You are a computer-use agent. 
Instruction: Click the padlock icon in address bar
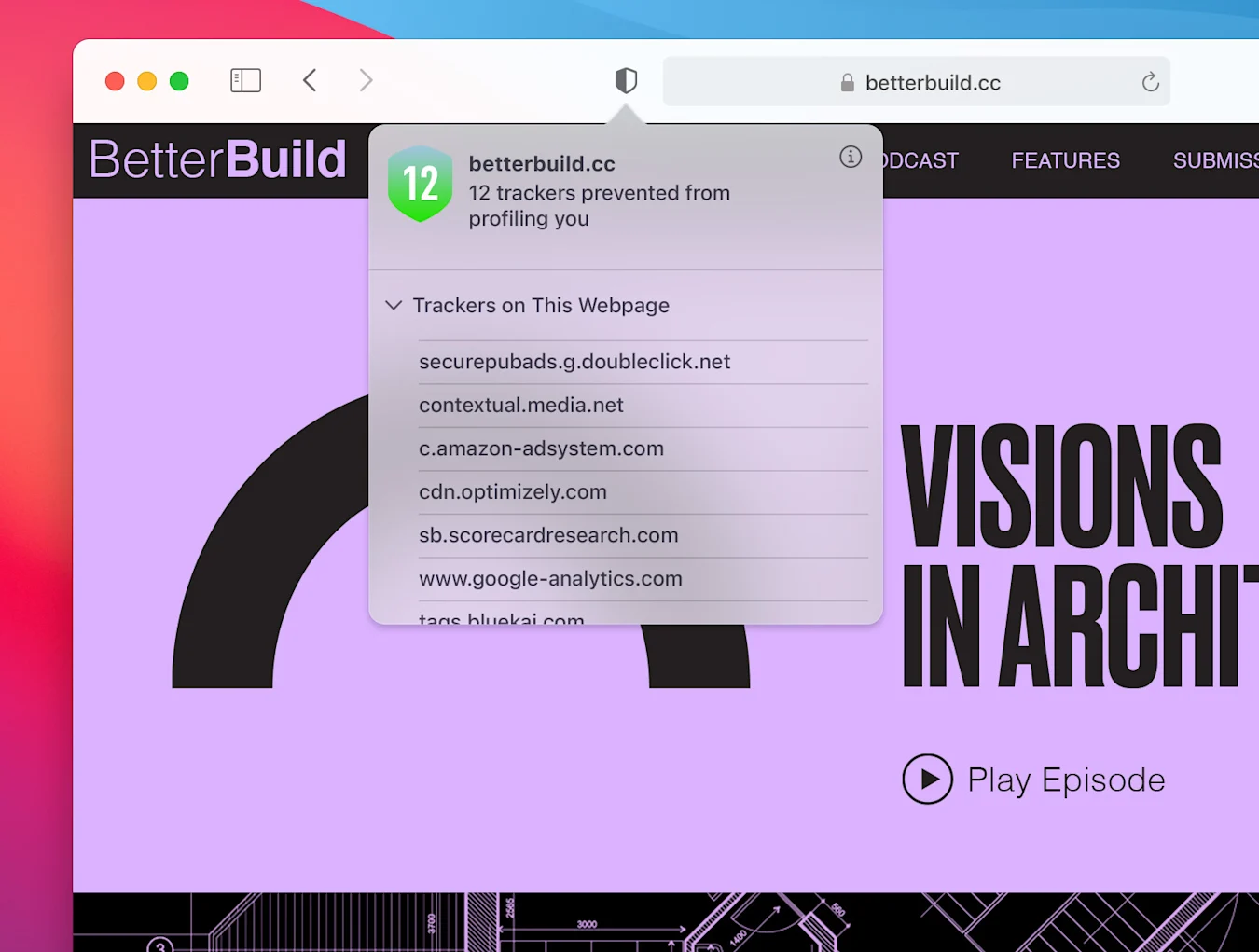tap(847, 83)
